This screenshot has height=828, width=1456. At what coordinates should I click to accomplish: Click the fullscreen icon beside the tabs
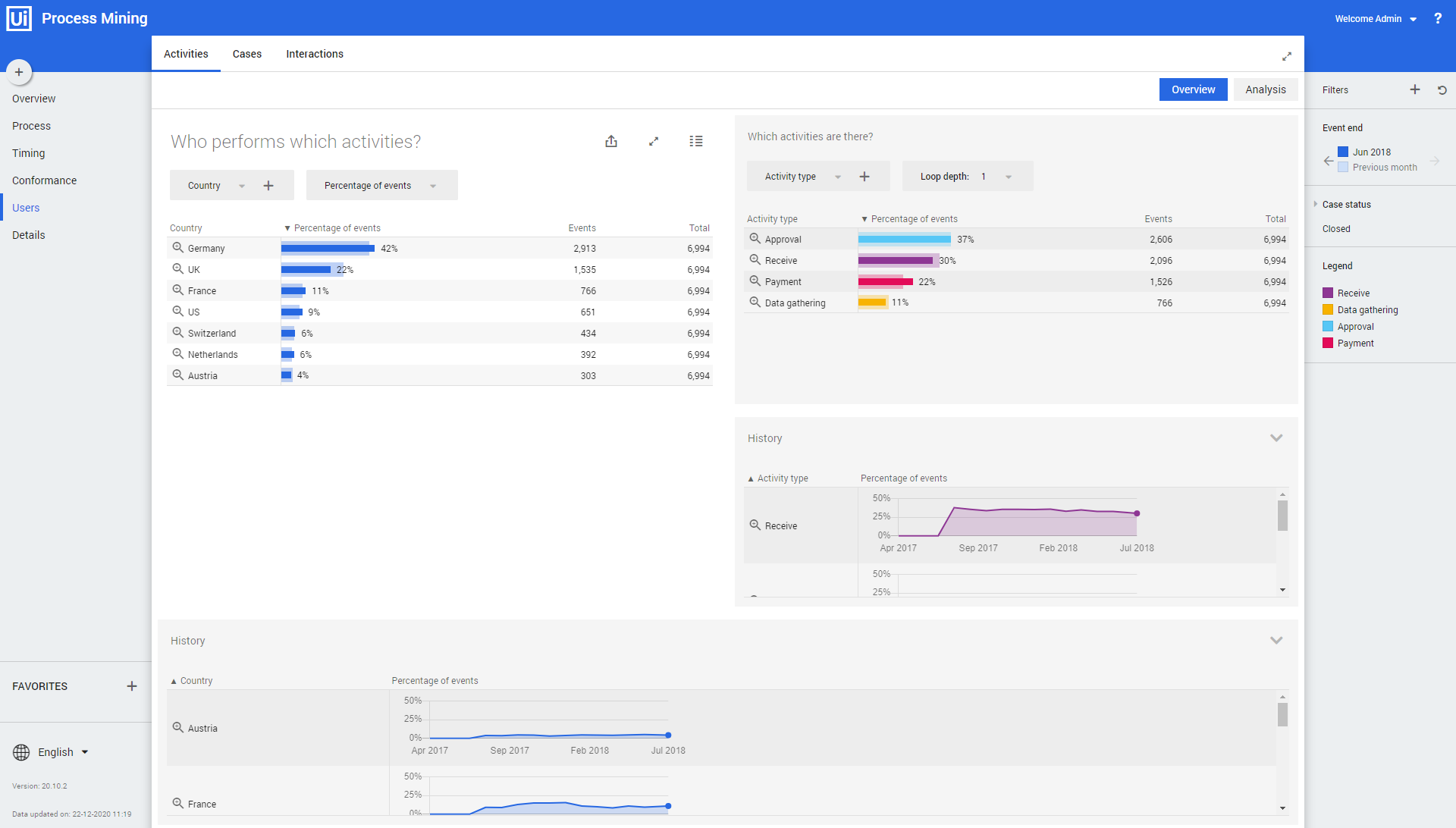(x=1287, y=56)
